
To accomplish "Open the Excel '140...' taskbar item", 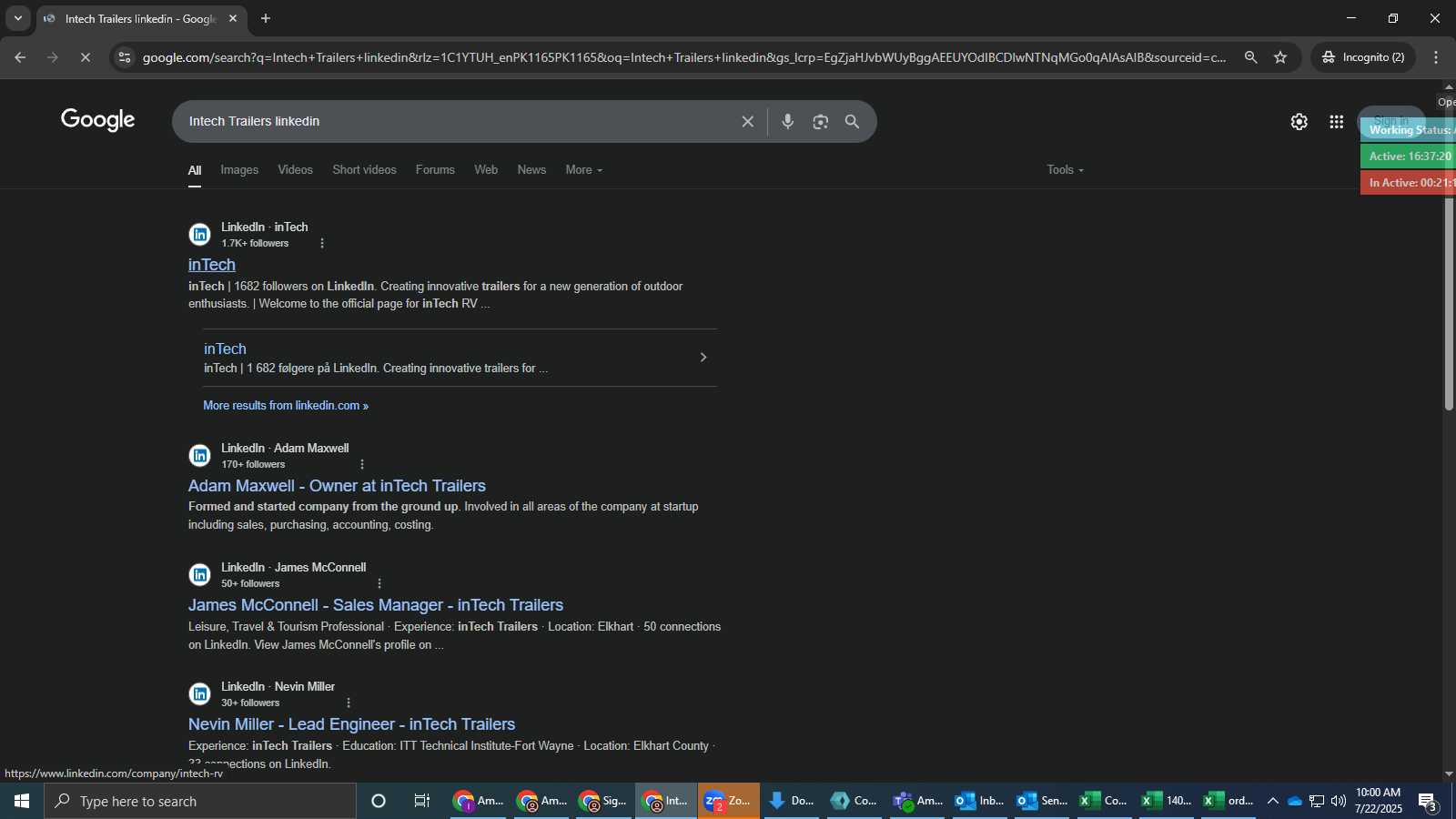I will click(1166, 801).
